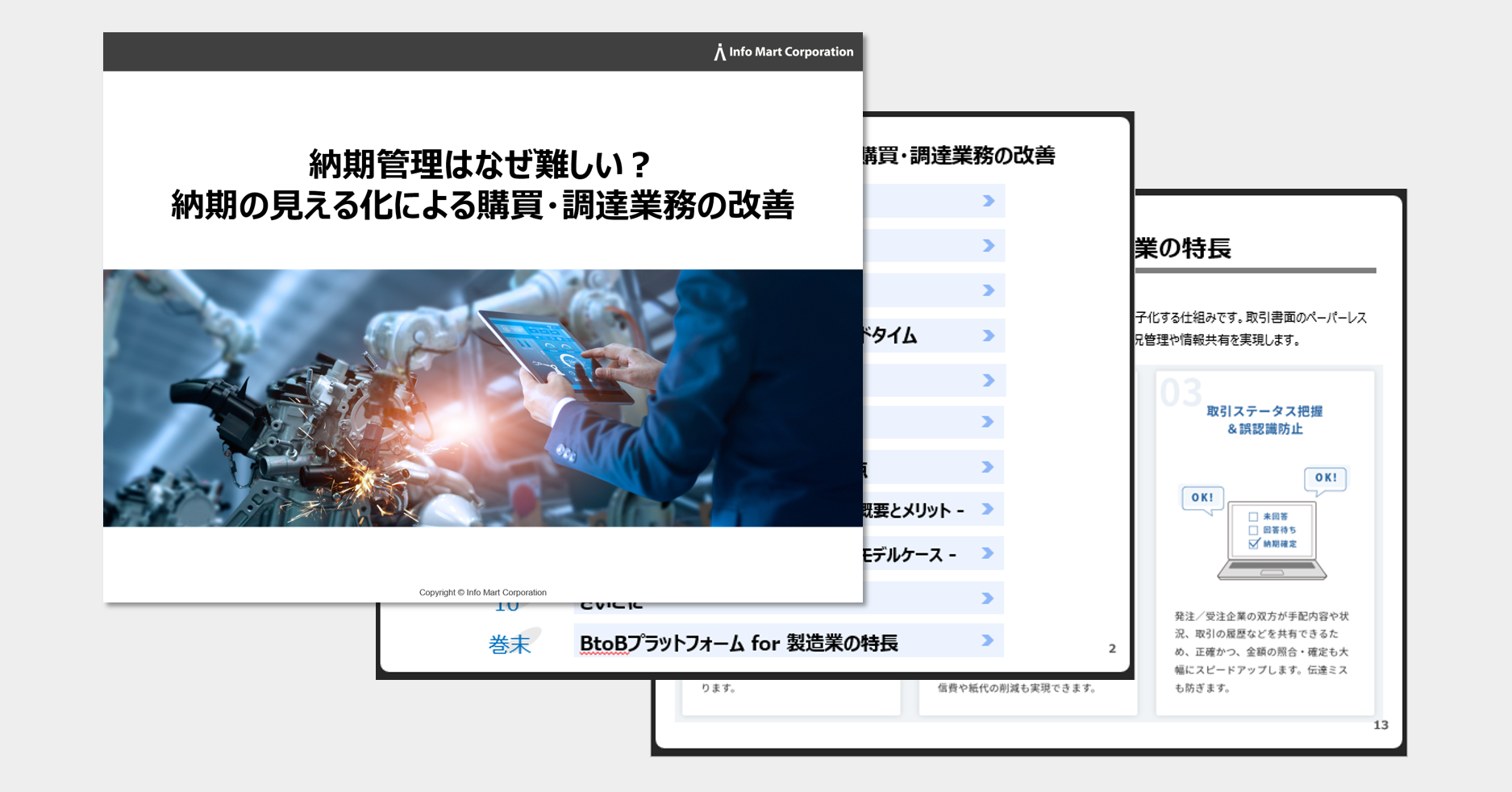Image resolution: width=1512 pixels, height=792 pixels.
Task: Click the '購買・調達業務の改善' heading on contents slide
Action: [959, 156]
